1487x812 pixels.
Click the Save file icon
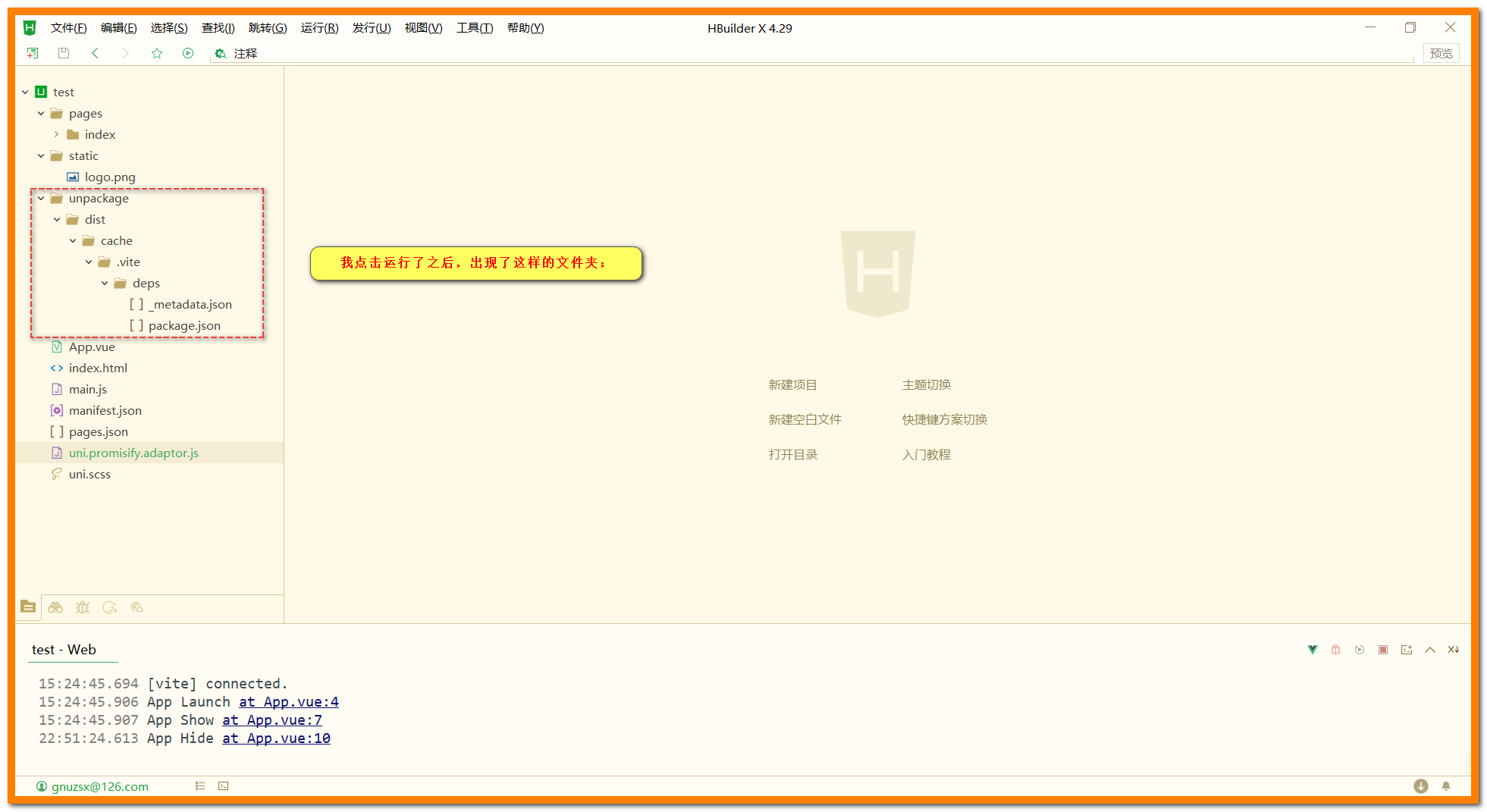pos(64,53)
